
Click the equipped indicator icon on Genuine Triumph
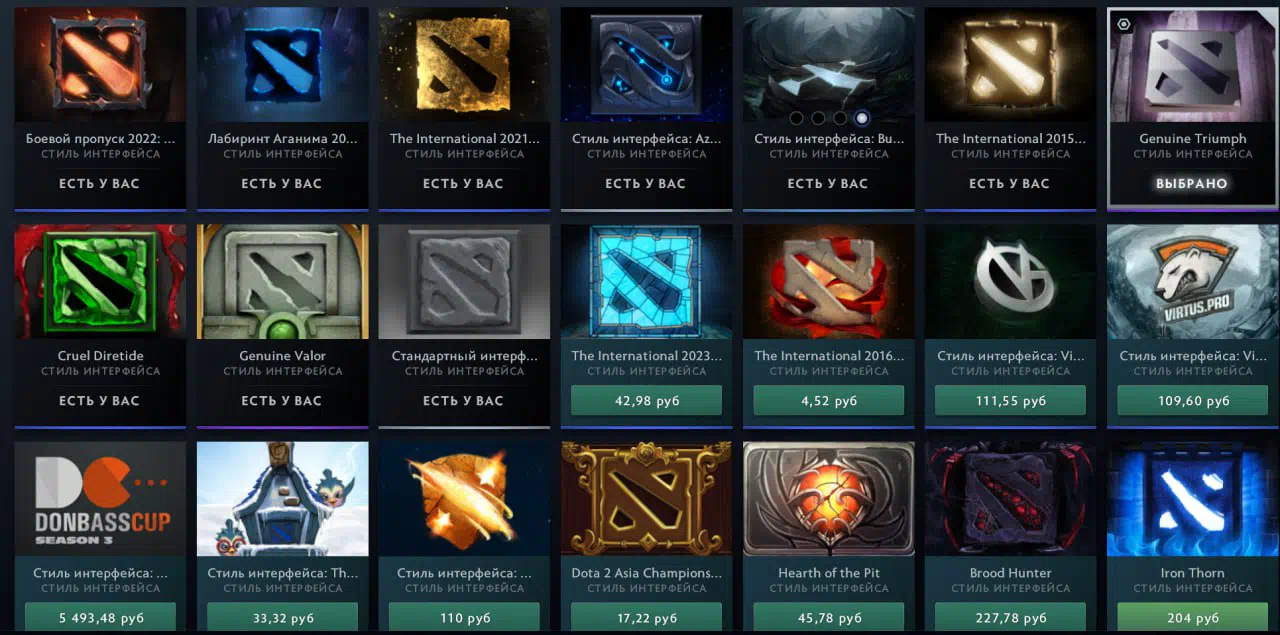coord(1124,23)
